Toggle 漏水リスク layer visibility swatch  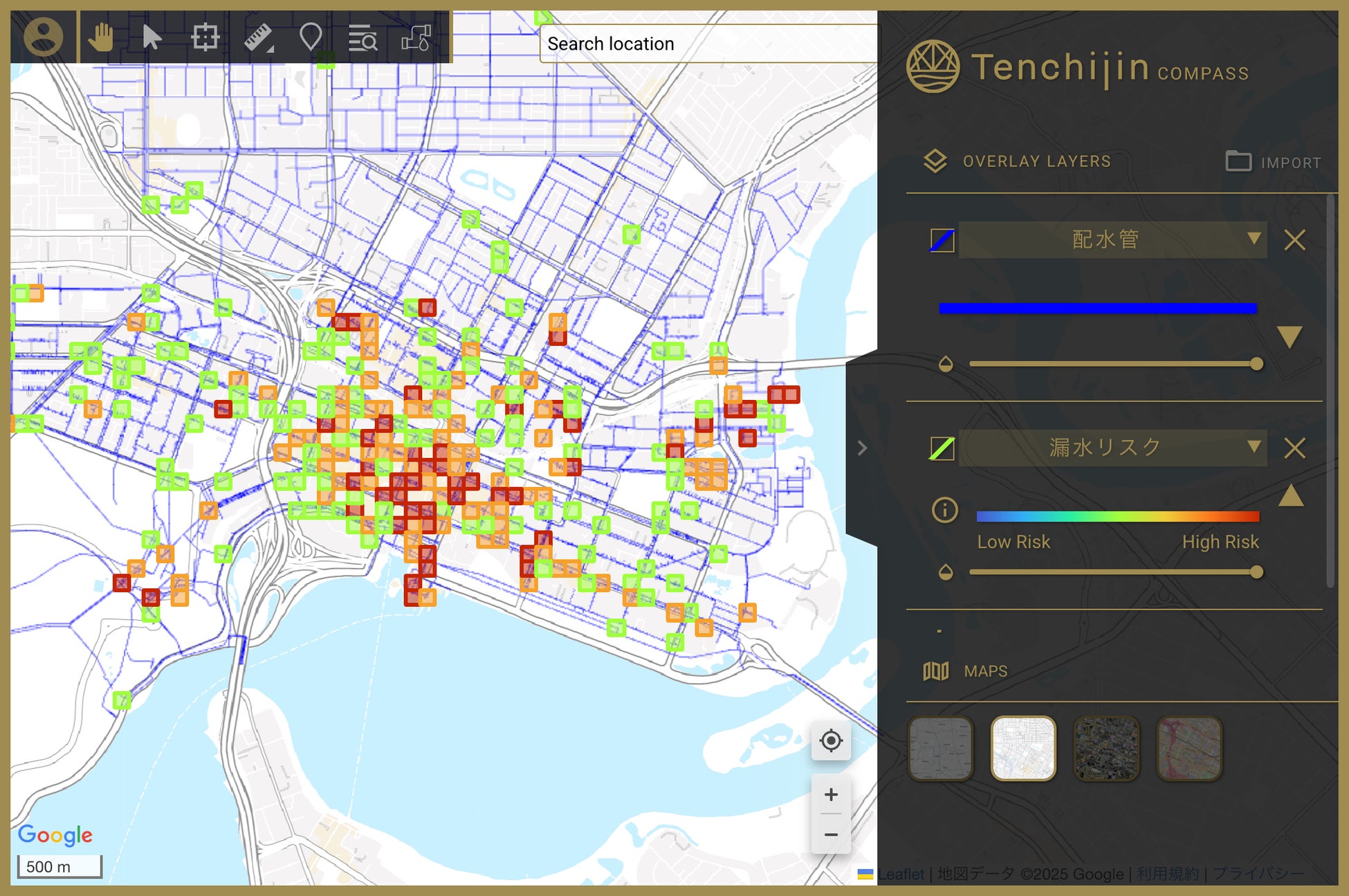click(942, 448)
